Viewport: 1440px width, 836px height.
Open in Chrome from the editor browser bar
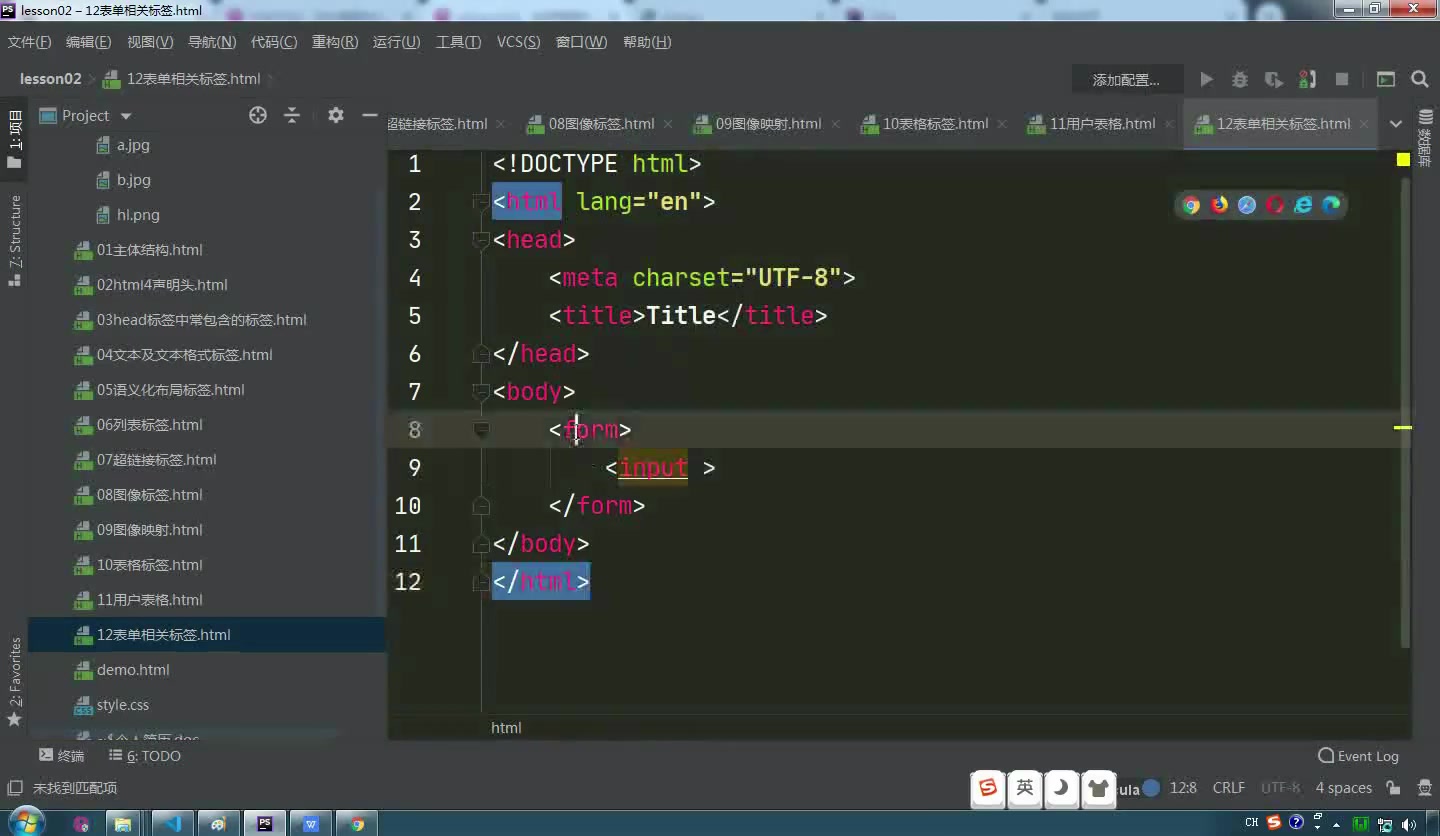tap(1191, 205)
